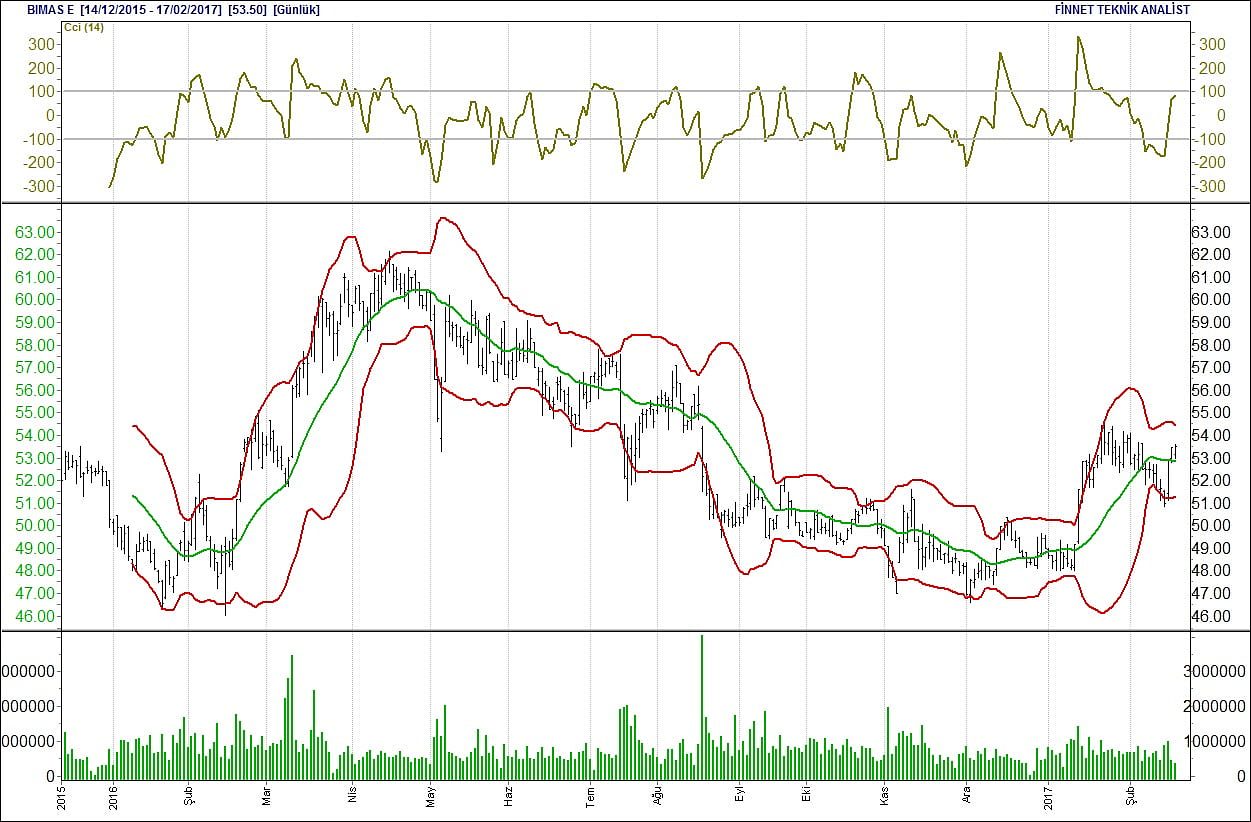This screenshot has width=1251, height=822.
Task: Click '-300' on the left CCI axis
Action: [x=38, y=187]
